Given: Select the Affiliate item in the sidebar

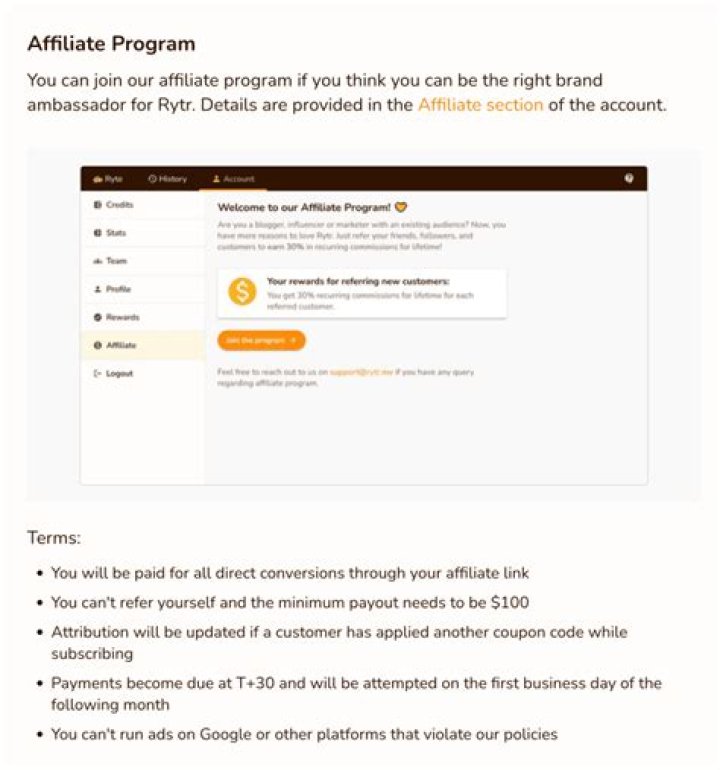Looking at the screenshot, I should click(120, 345).
